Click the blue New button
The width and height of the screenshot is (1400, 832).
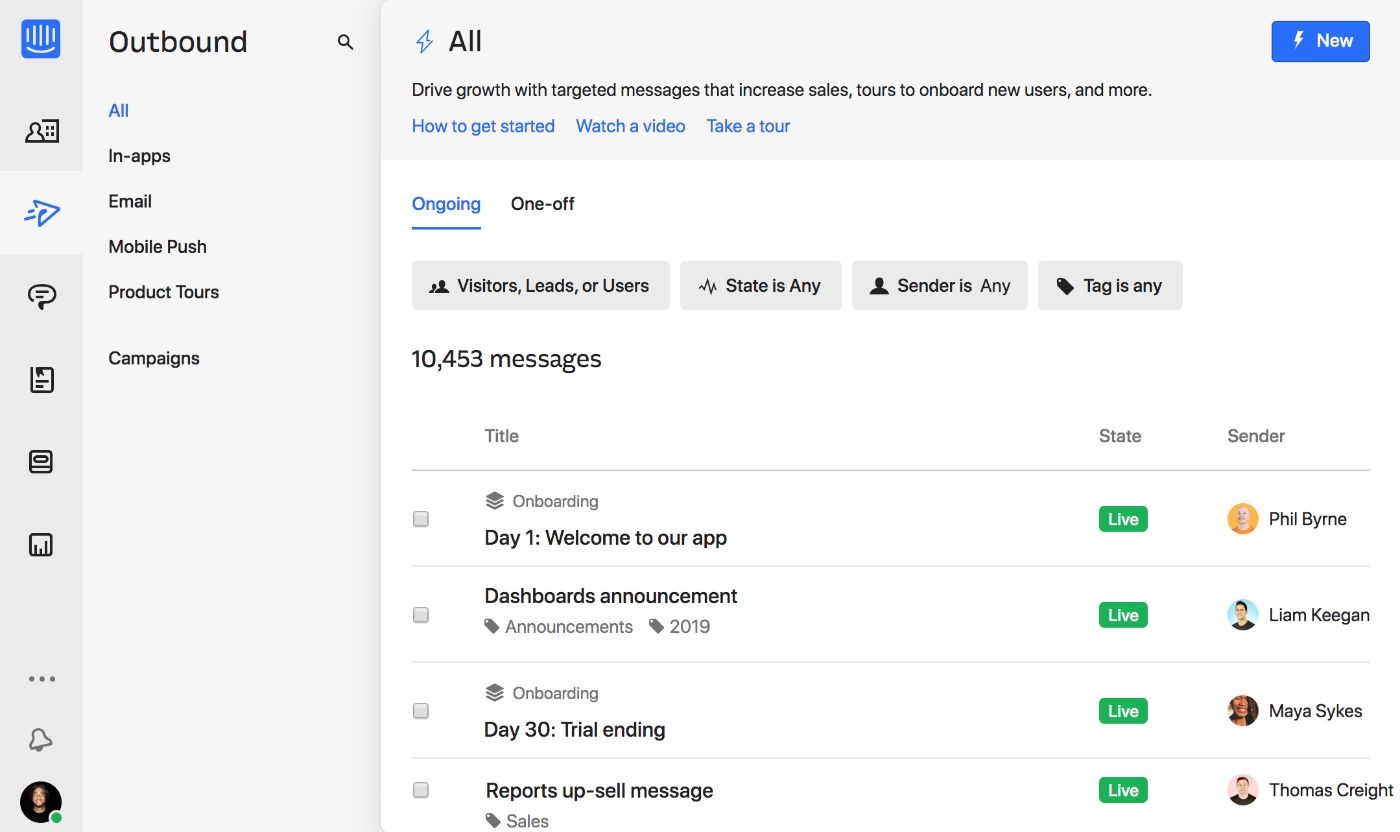point(1320,41)
